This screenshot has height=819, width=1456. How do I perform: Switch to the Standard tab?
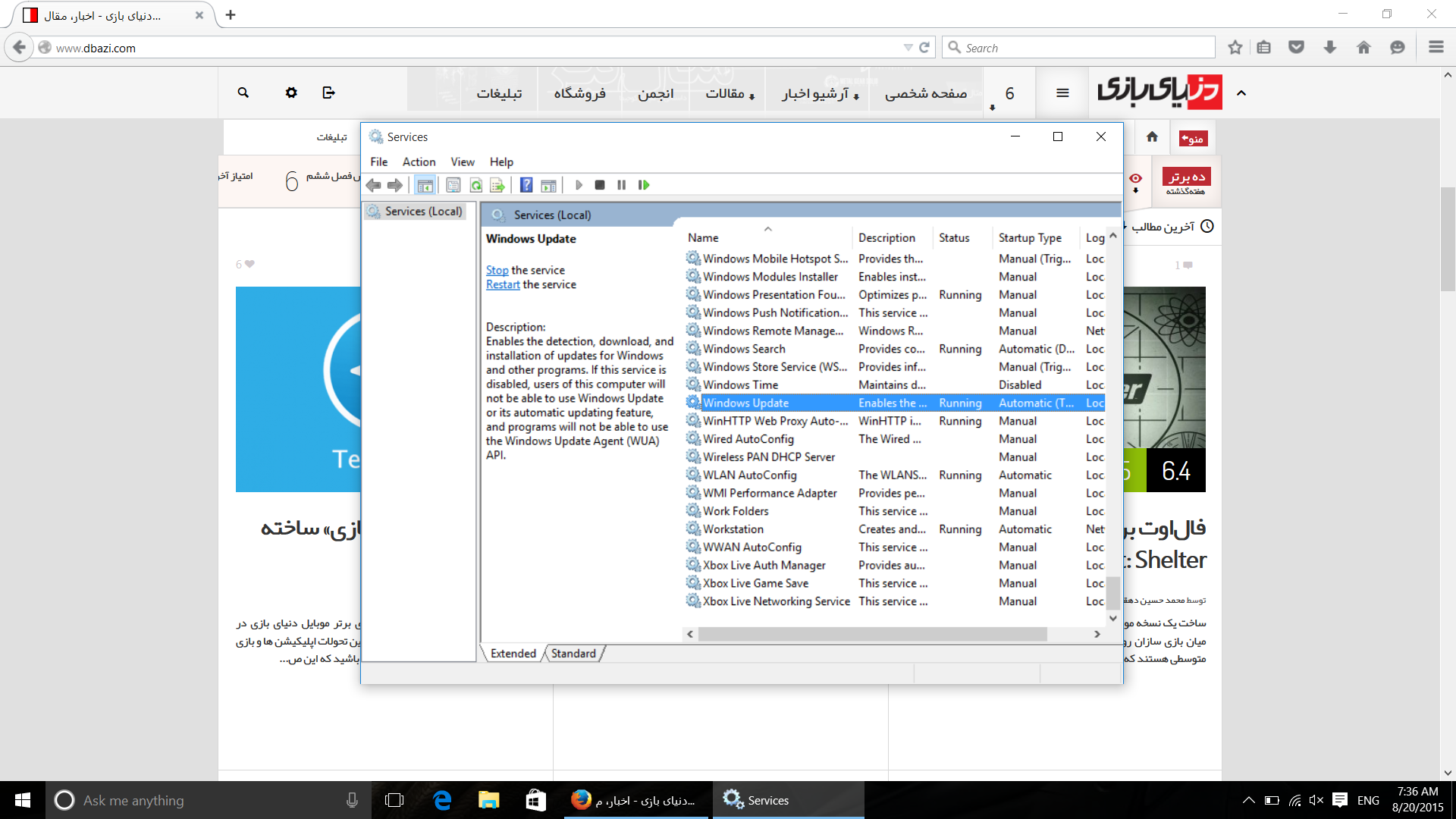(573, 654)
